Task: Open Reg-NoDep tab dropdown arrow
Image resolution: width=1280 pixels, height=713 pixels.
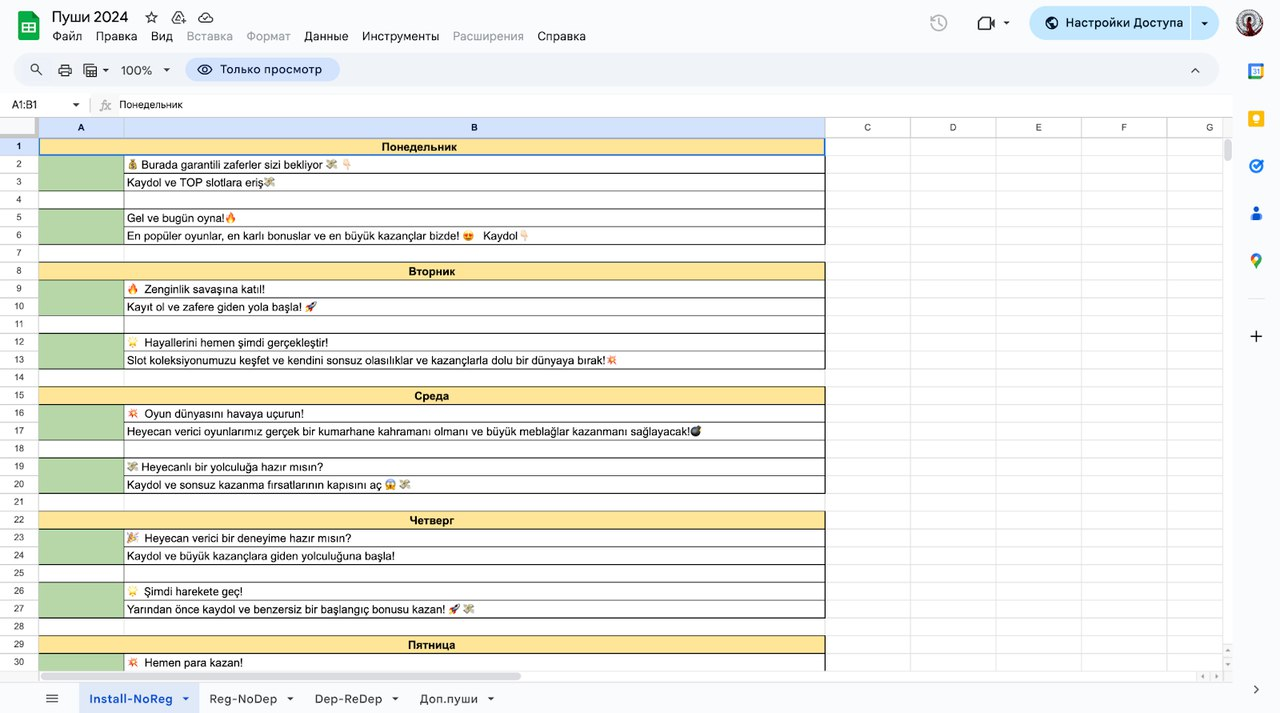Action: tap(290, 699)
